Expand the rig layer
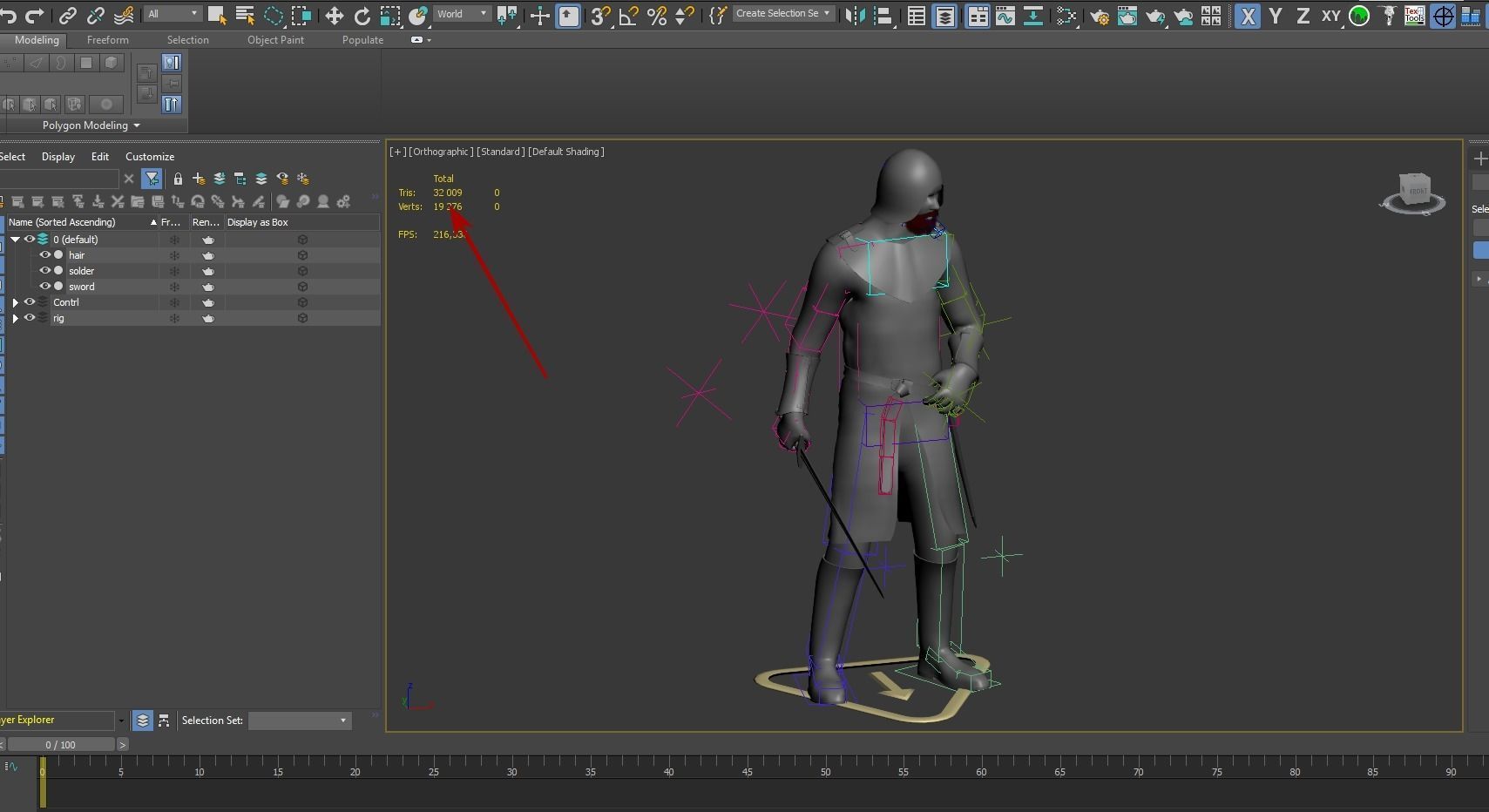Viewport: 1489px width, 812px height. (15, 318)
